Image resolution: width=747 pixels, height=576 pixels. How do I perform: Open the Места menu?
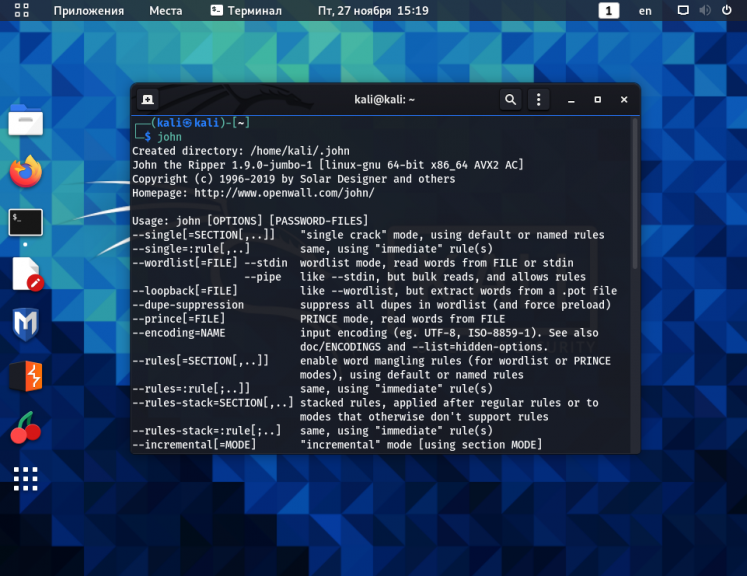coord(165,11)
